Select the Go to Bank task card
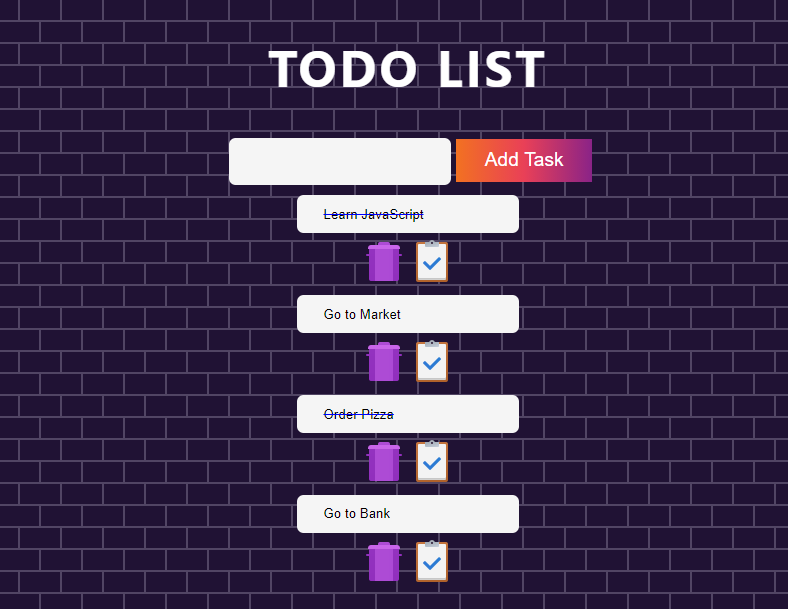This screenshot has width=788, height=609. pos(408,514)
